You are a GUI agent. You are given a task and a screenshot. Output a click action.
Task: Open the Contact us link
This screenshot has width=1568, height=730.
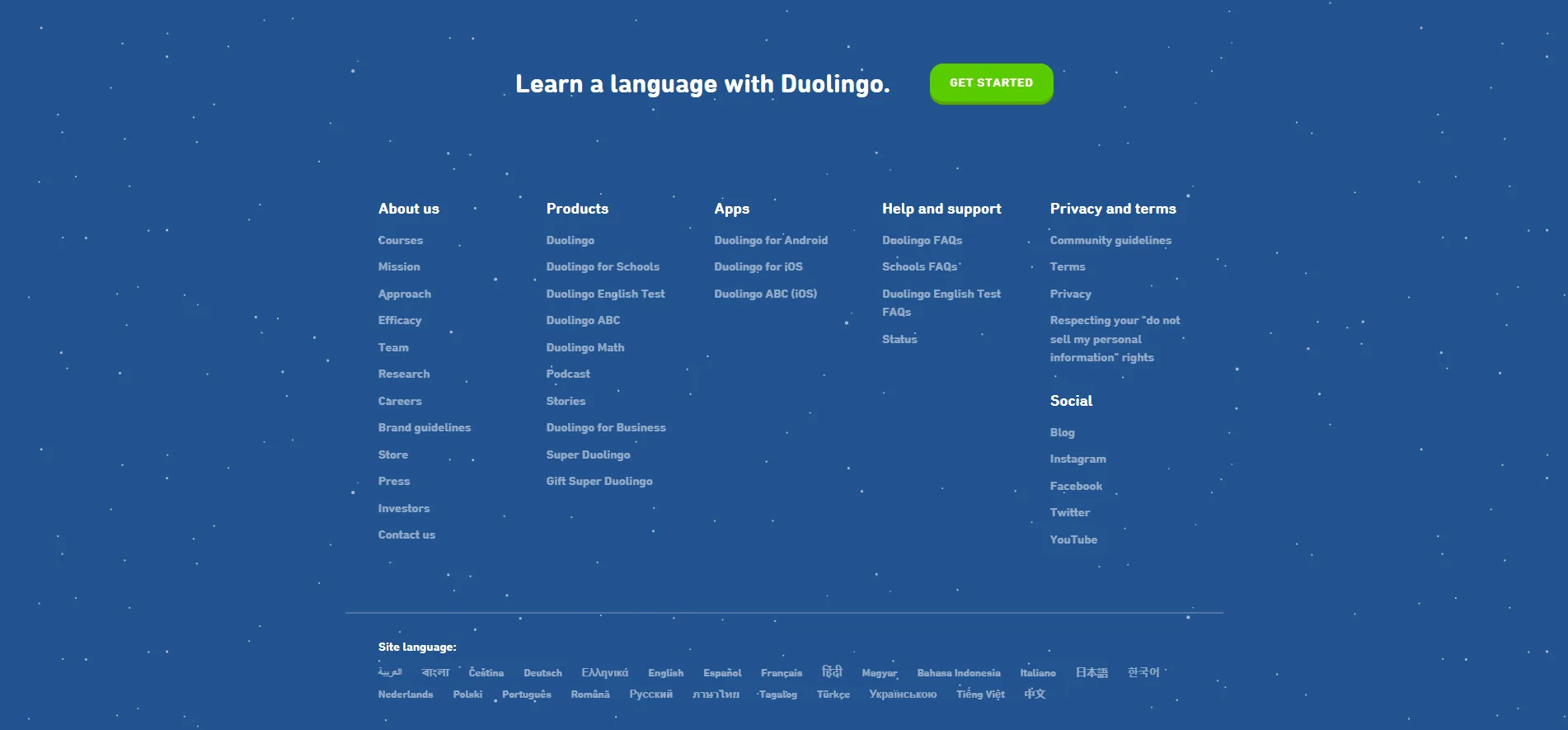coord(406,535)
